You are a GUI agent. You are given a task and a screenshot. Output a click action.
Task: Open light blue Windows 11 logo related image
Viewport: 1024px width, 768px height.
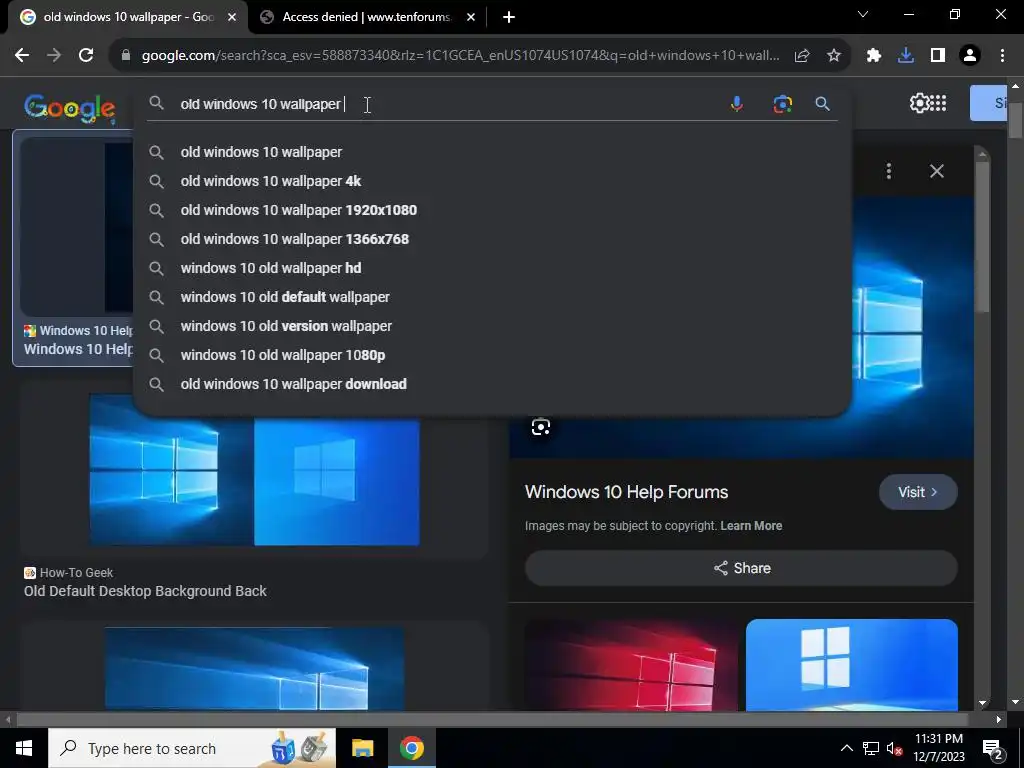coord(852,665)
